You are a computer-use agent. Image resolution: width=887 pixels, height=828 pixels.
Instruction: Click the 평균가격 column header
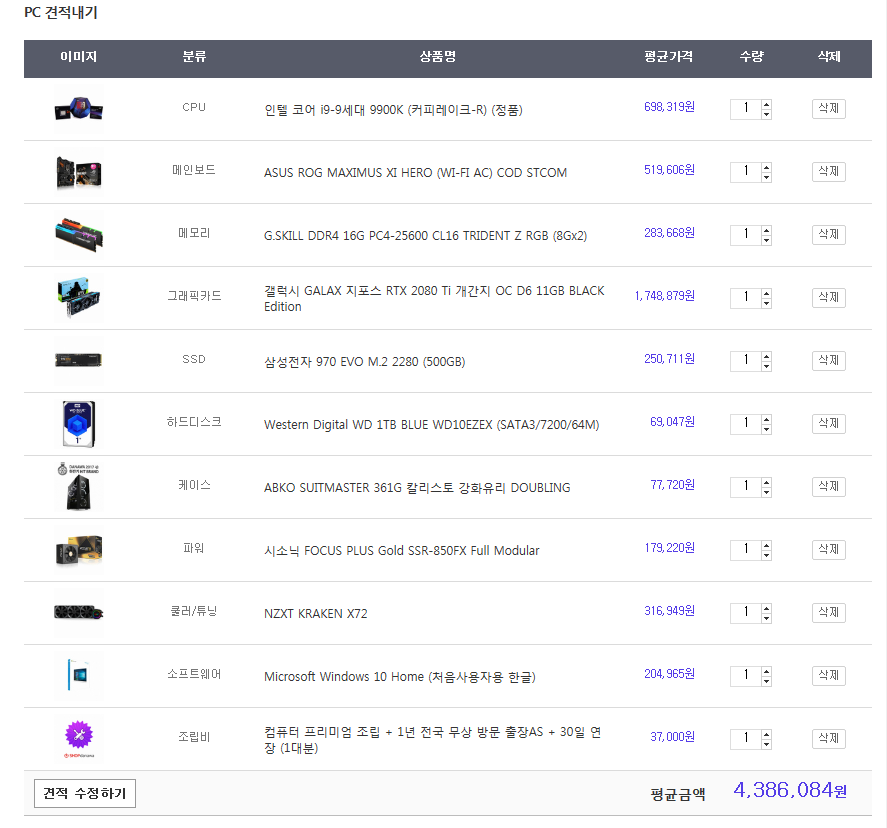click(668, 57)
